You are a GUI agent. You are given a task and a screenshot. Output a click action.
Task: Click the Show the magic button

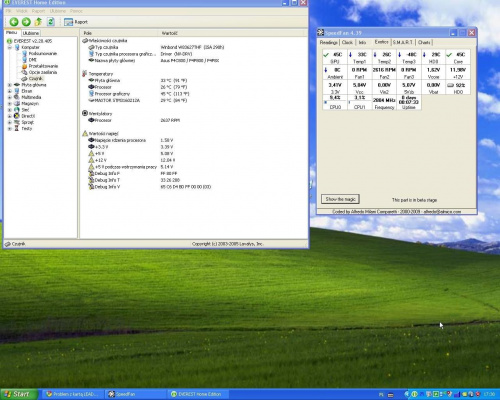pos(340,199)
